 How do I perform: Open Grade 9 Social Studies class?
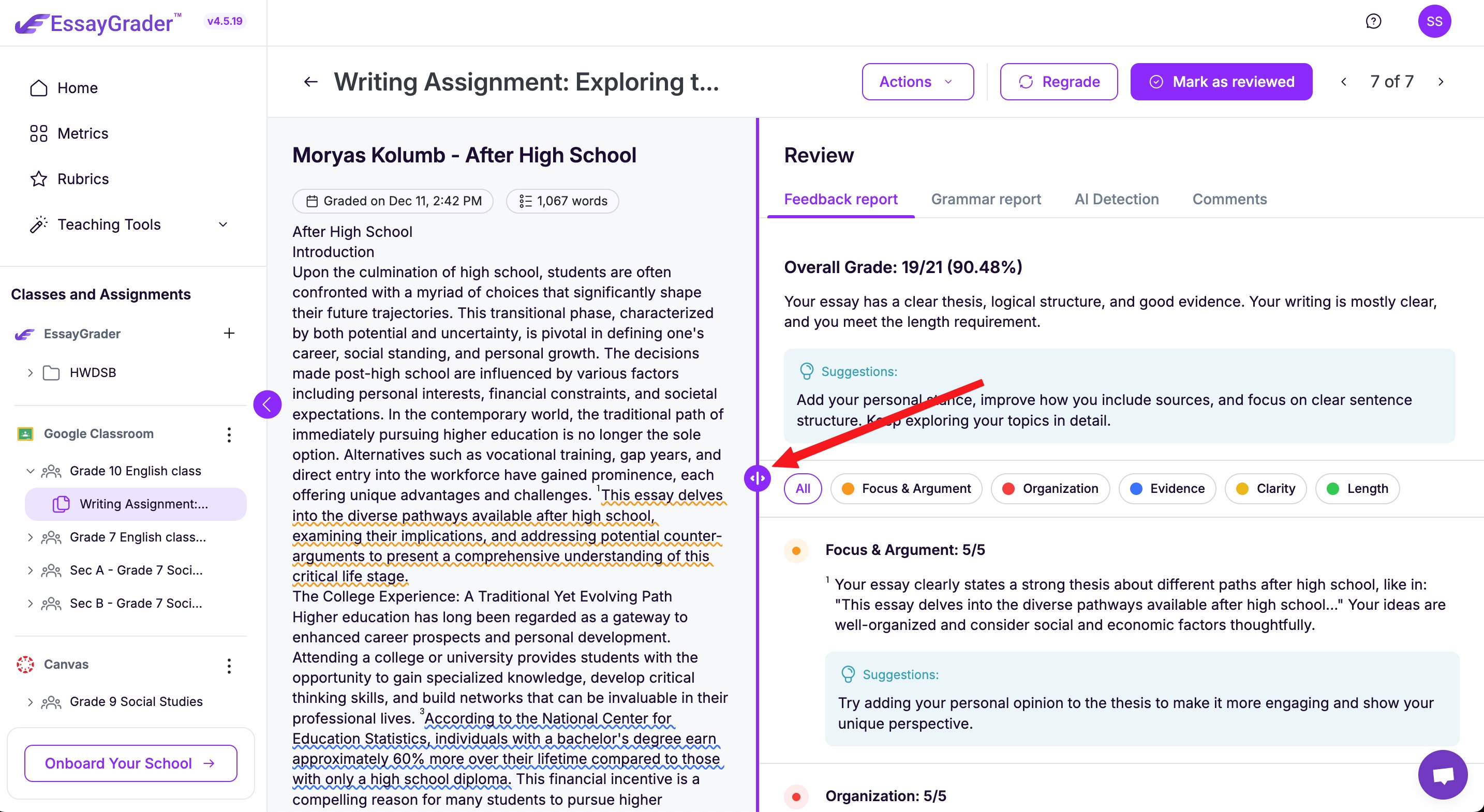coord(136,701)
